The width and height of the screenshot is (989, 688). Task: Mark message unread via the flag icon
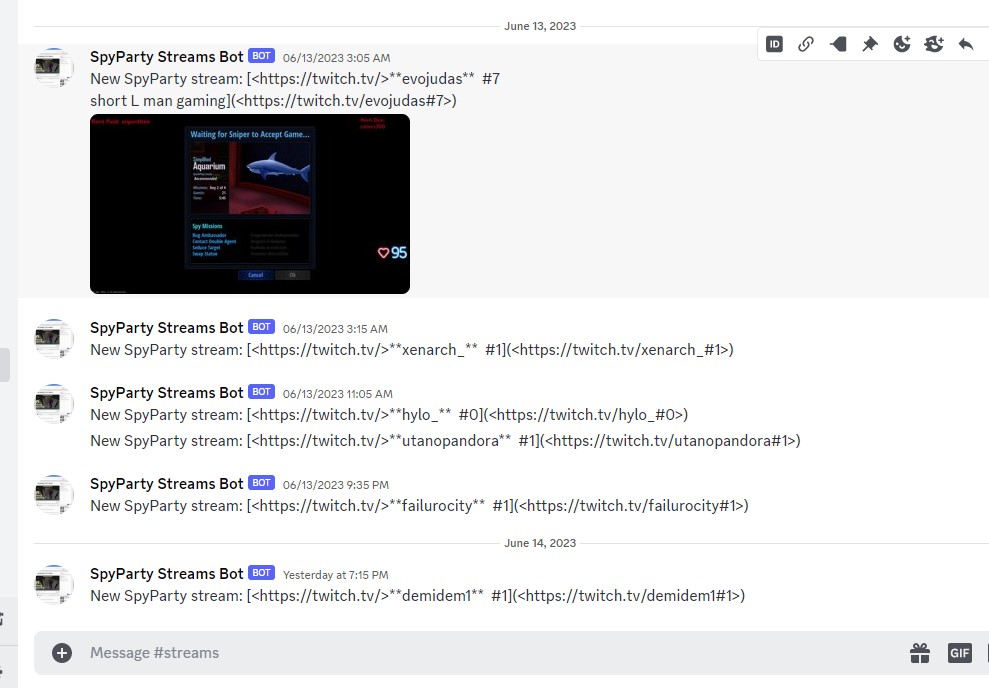click(838, 44)
